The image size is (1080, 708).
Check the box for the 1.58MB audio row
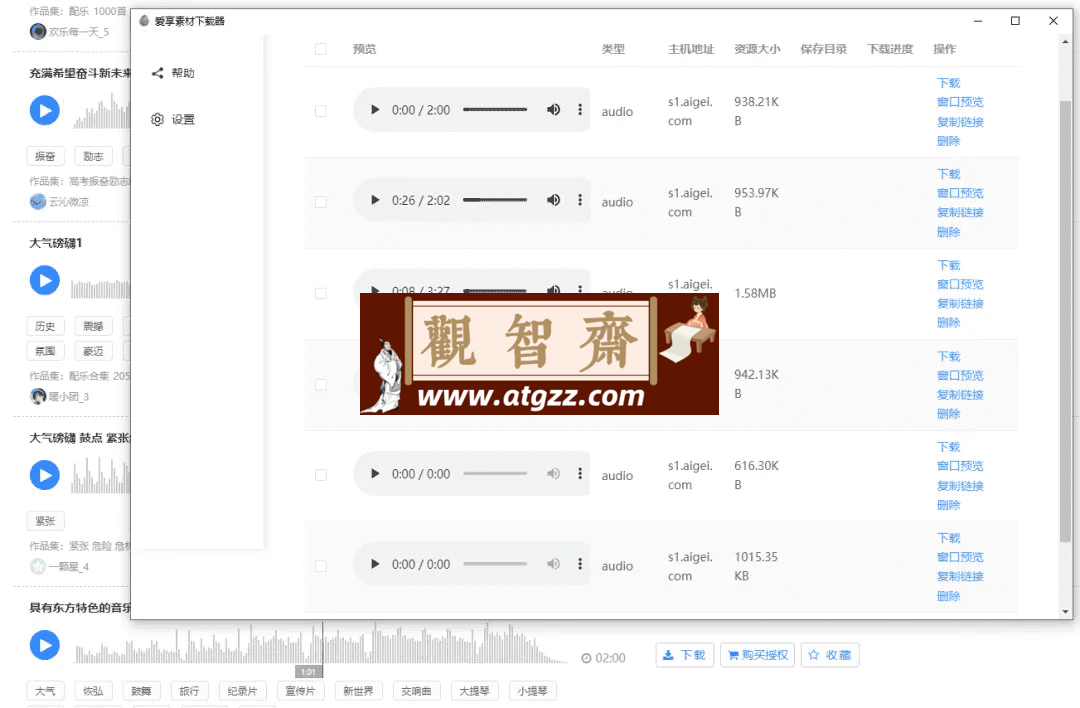(x=320, y=293)
